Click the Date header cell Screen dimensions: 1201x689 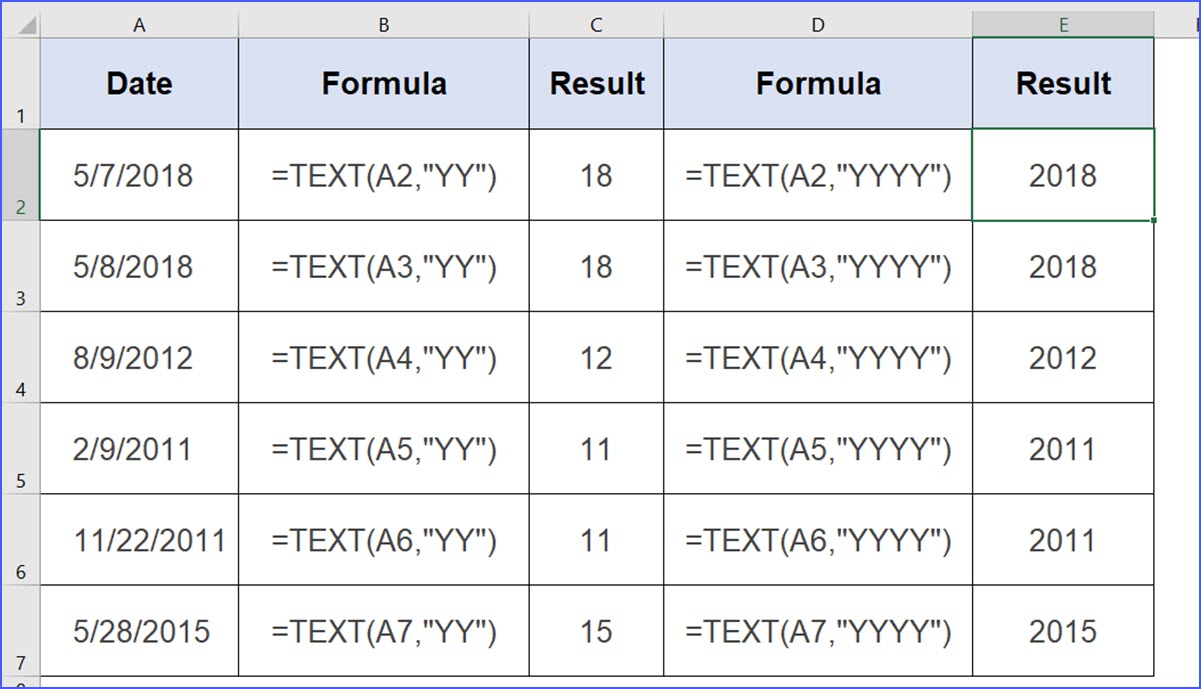[x=139, y=84]
